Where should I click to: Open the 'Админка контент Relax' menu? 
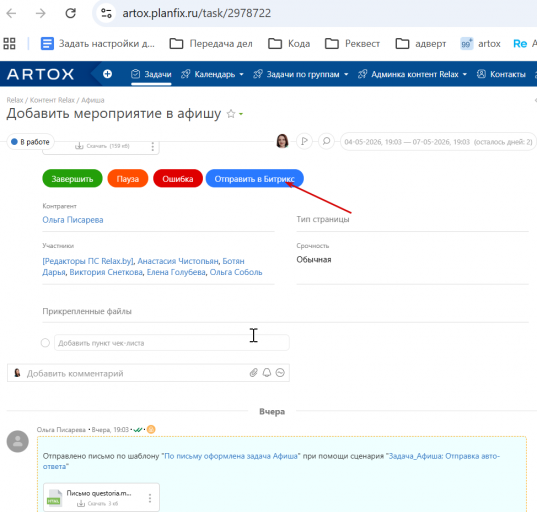(x=412, y=74)
